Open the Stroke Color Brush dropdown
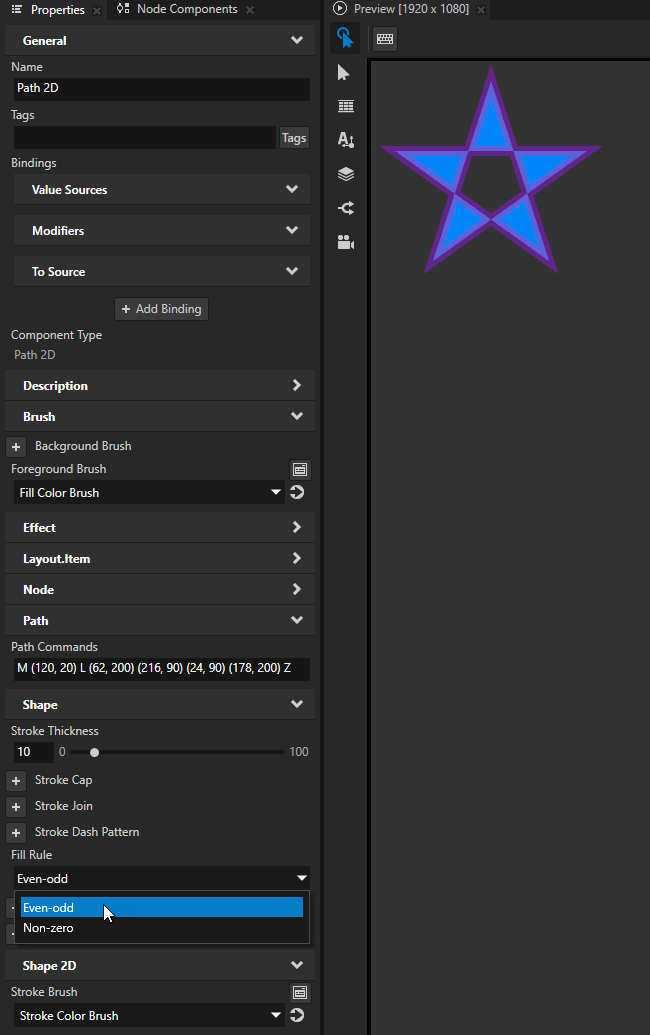The height and width of the screenshot is (1035, 650). click(x=149, y=1015)
